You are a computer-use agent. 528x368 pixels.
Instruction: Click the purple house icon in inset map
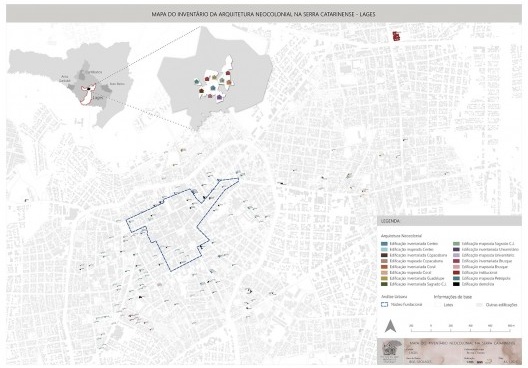click(220, 98)
